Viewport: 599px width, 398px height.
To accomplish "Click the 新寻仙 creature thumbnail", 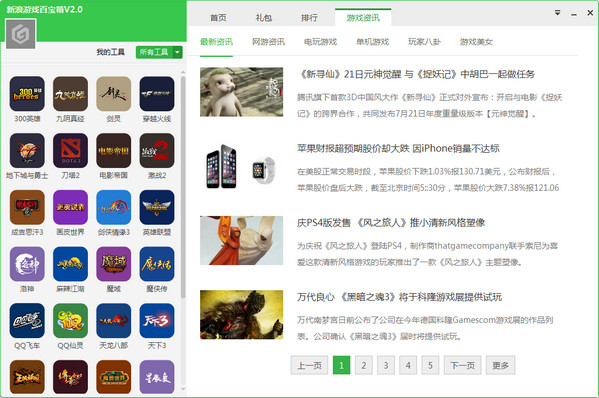I will (x=241, y=92).
